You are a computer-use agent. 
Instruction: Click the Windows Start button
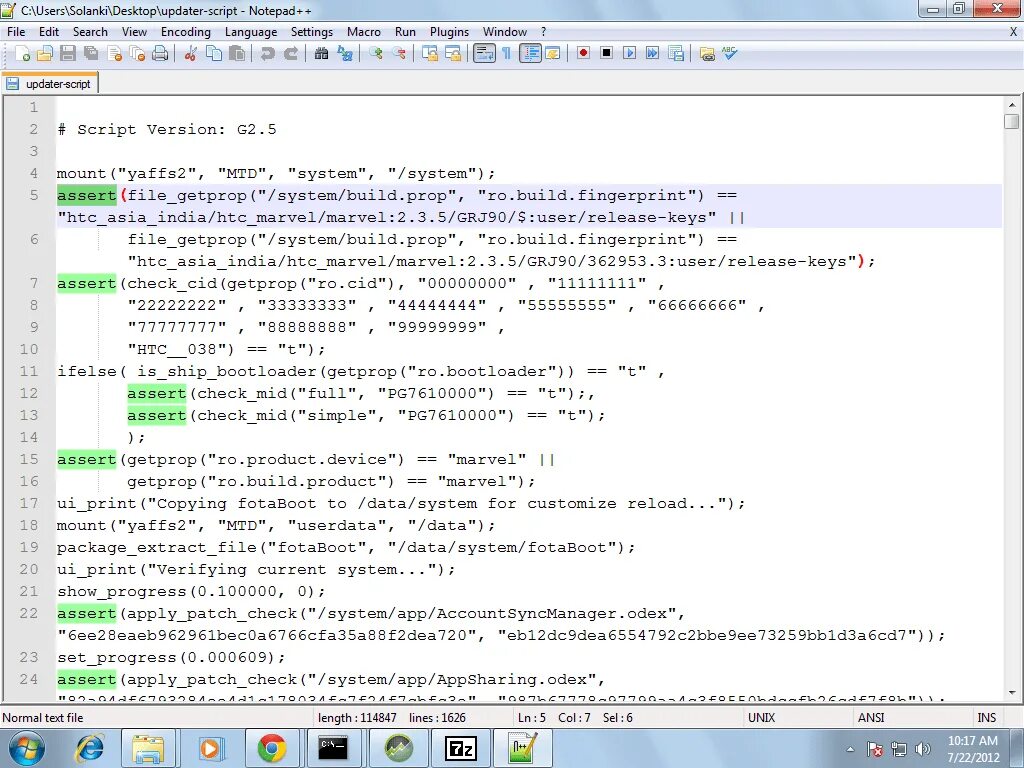pos(26,748)
